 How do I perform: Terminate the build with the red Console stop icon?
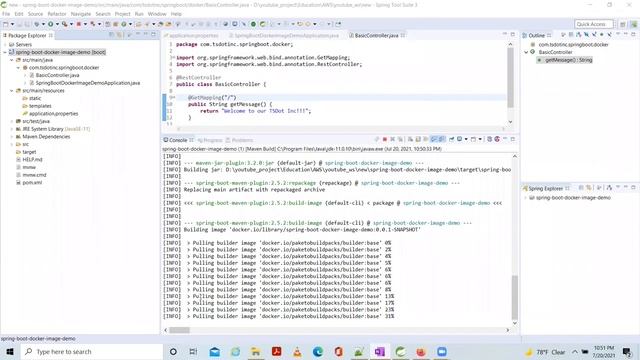tap(384, 140)
